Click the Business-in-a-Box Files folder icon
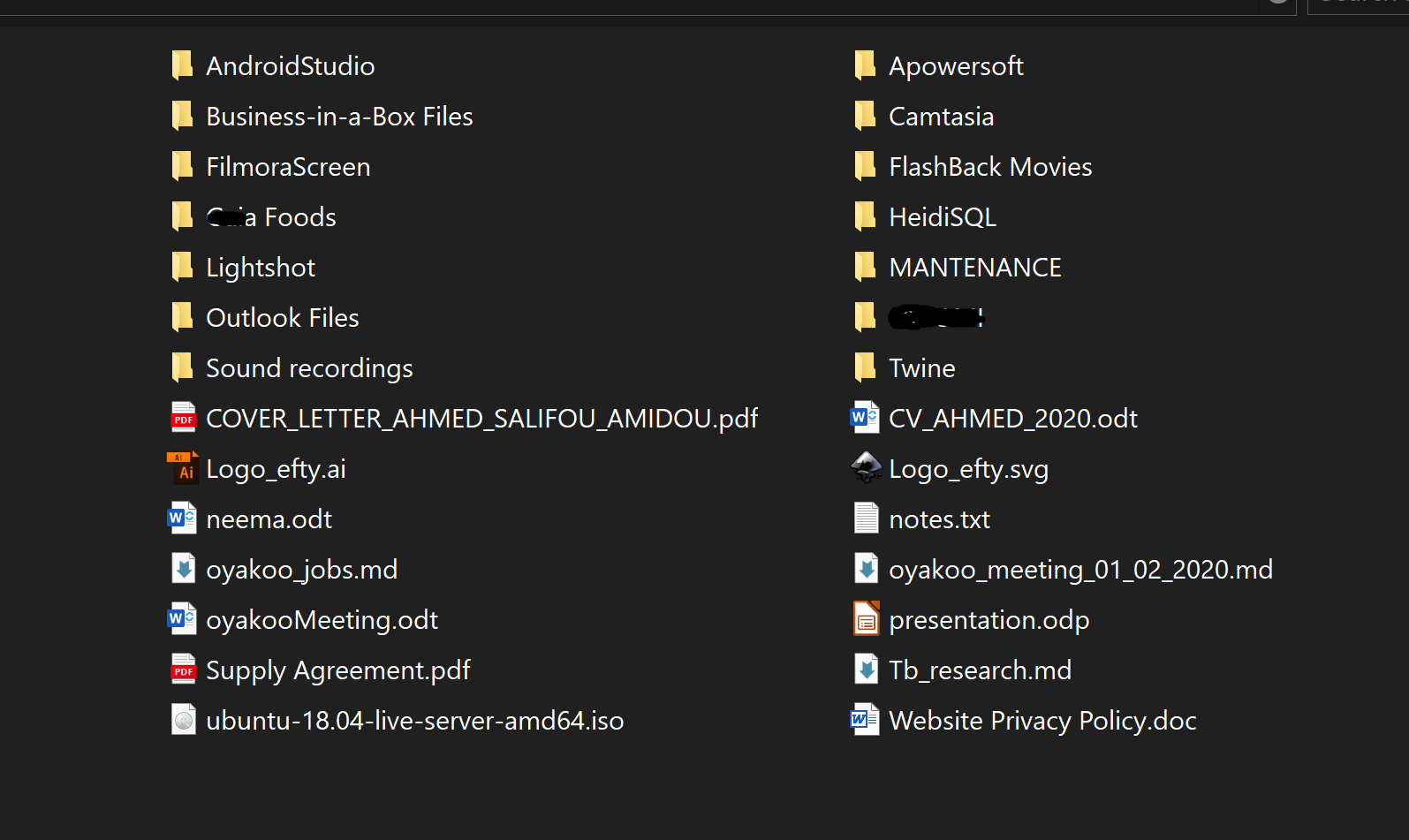This screenshot has height=840, width=1409. 182,116
